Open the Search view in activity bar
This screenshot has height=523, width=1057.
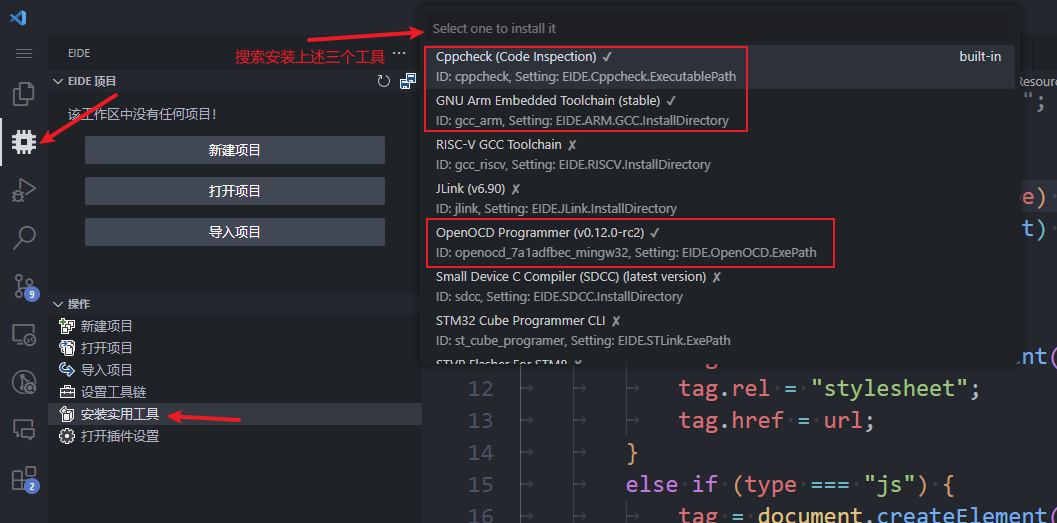(x=24, y=238)
